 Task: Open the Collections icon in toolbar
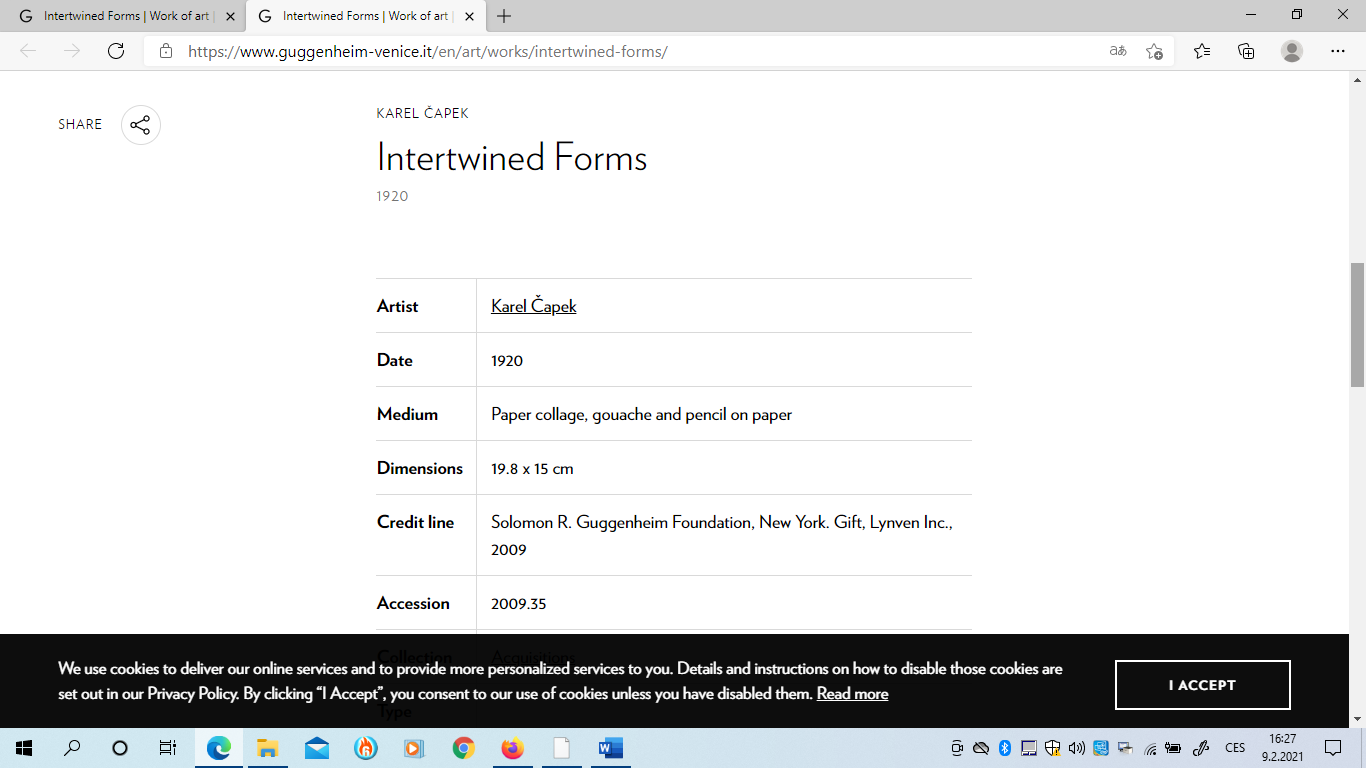click(1246, 51)
